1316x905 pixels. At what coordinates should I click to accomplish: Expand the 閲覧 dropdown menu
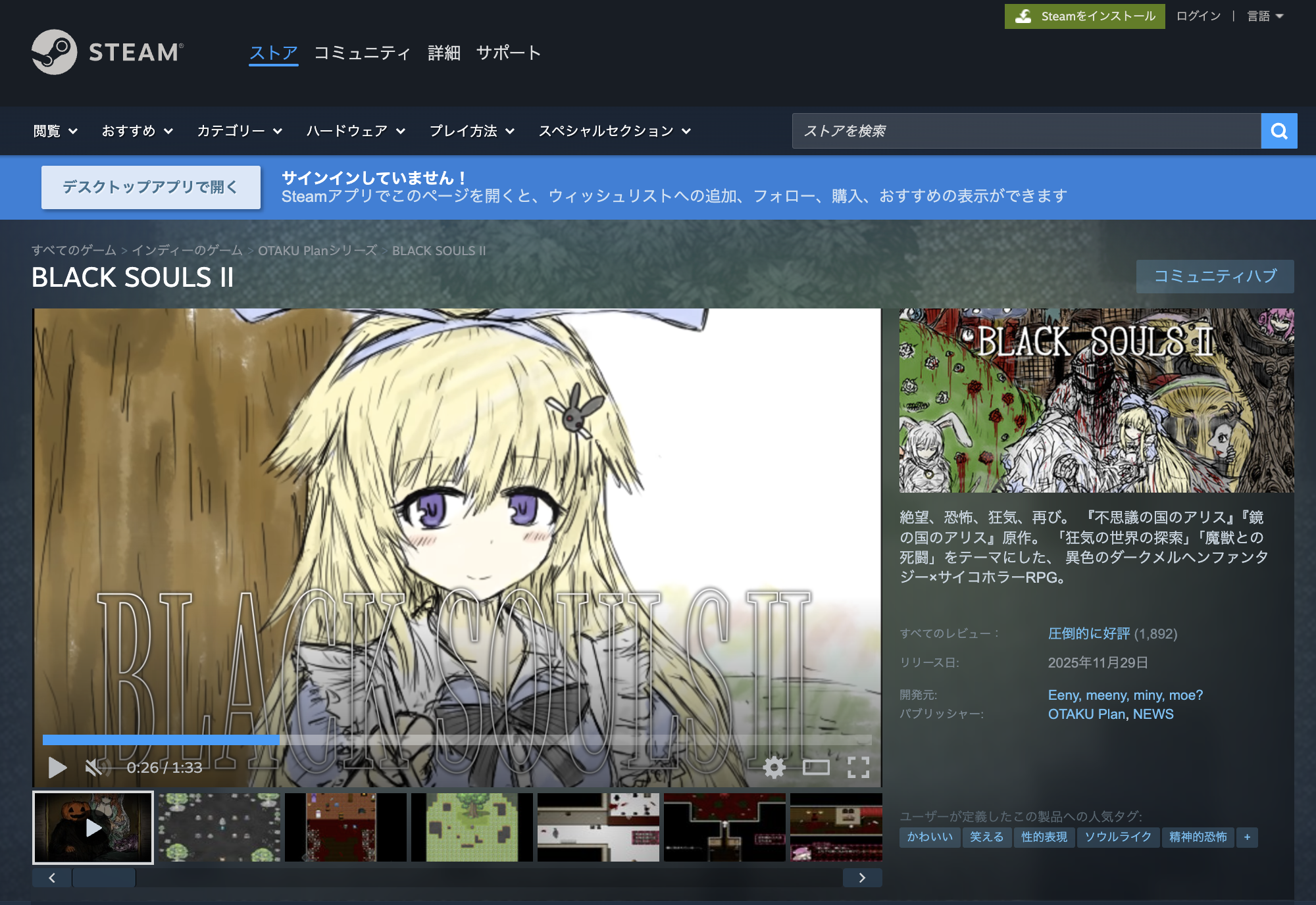pos(55,131)
